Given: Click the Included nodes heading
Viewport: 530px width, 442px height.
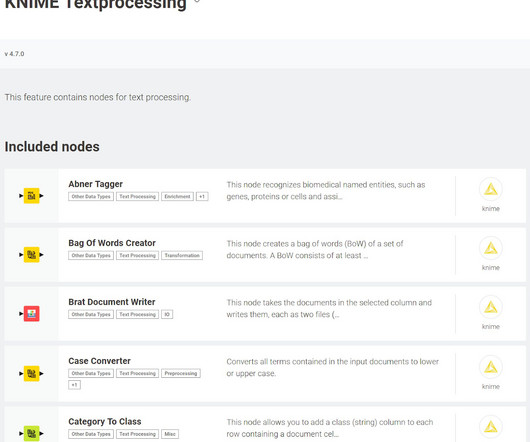Looking at the screenshot, I should [x=52, y=147].
